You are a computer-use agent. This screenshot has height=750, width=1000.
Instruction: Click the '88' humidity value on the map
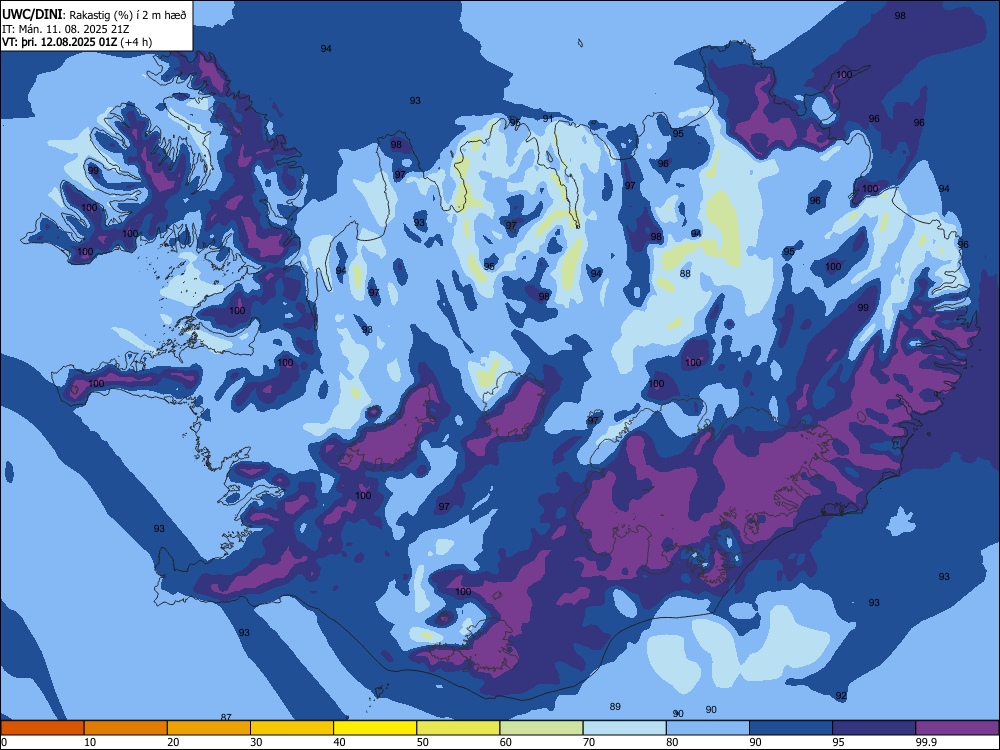click(x=685, y=274)
